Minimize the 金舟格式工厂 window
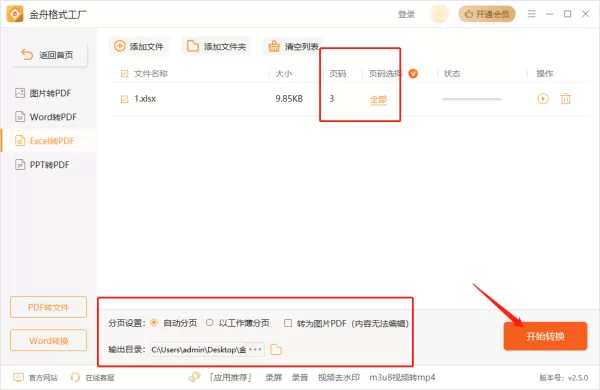 click(x=549, y=14)
